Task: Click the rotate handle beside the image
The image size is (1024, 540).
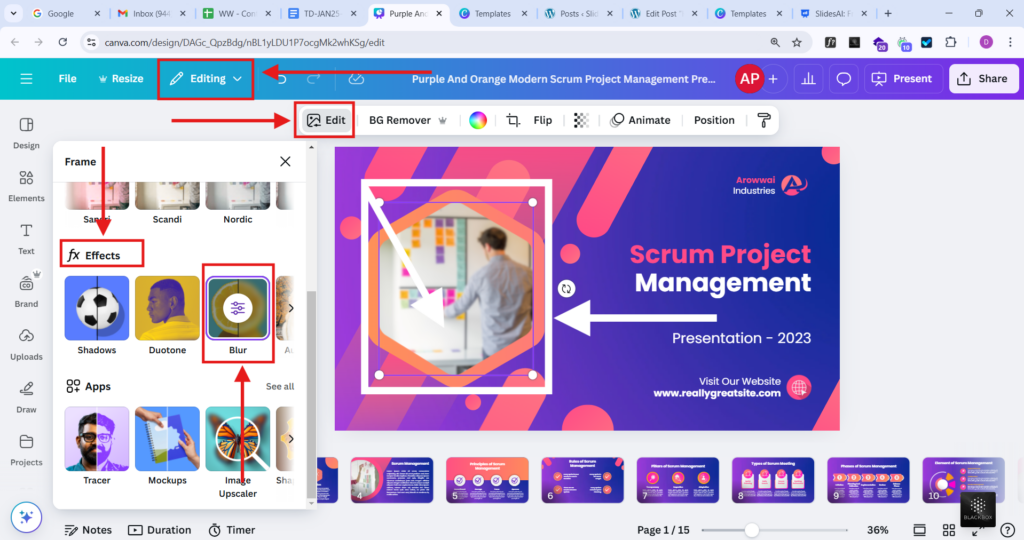Action: pos(566,289)
